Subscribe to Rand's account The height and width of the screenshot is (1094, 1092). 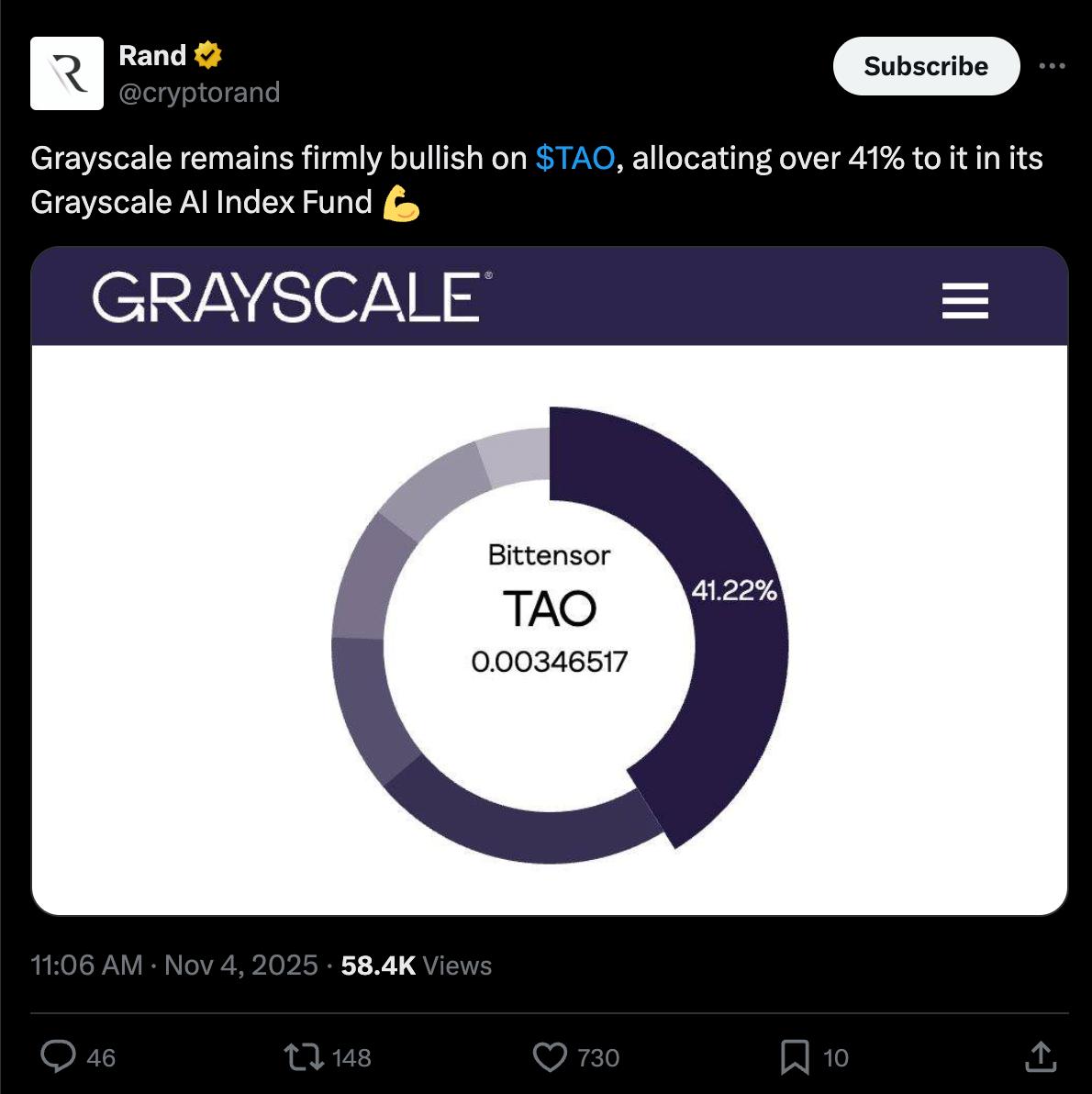point(926,66)
